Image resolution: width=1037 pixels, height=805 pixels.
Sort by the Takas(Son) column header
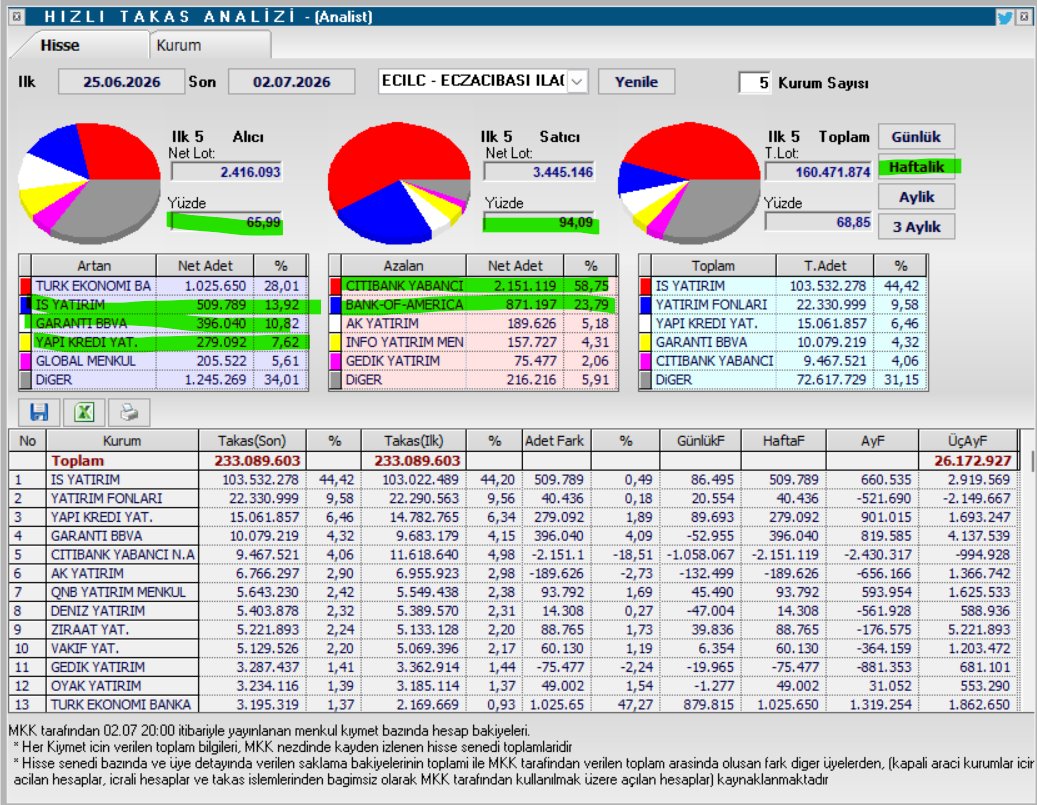(x=252, y=441)
